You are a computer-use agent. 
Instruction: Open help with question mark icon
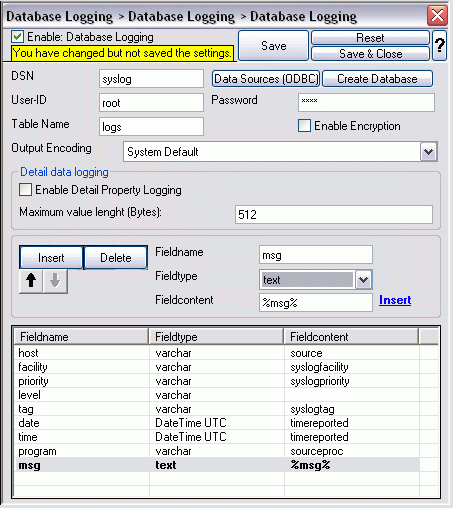(x=439, y=45)
